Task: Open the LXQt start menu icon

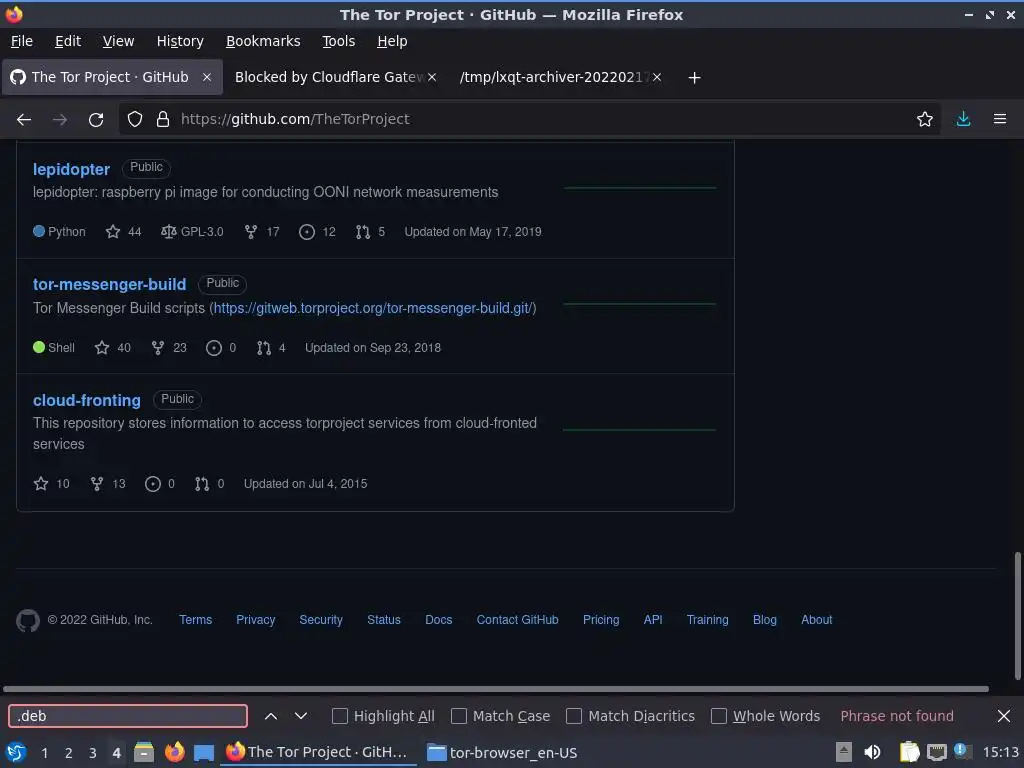Action: (x=16, y=753)
